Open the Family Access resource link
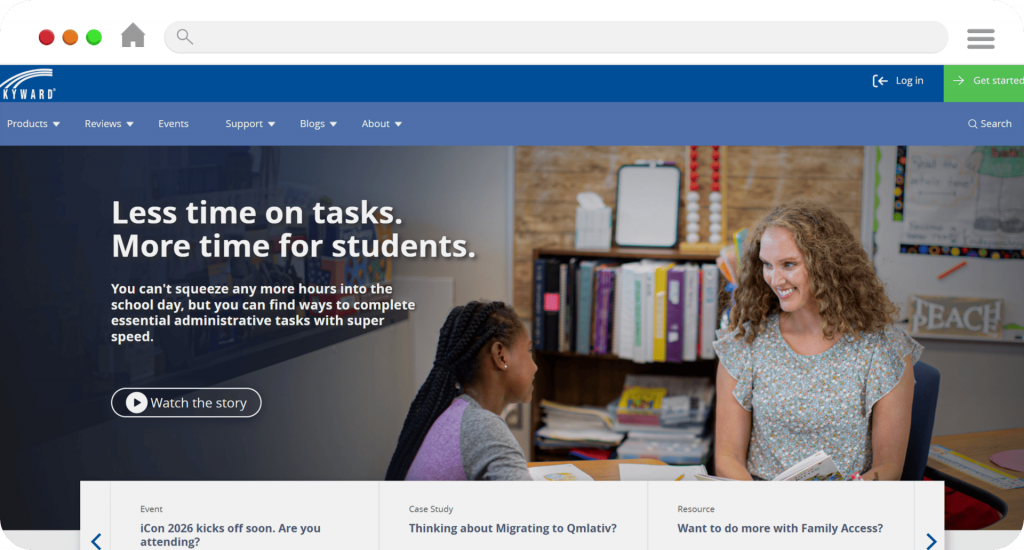This screenshot has height=550, width=1024. point(780,528)
